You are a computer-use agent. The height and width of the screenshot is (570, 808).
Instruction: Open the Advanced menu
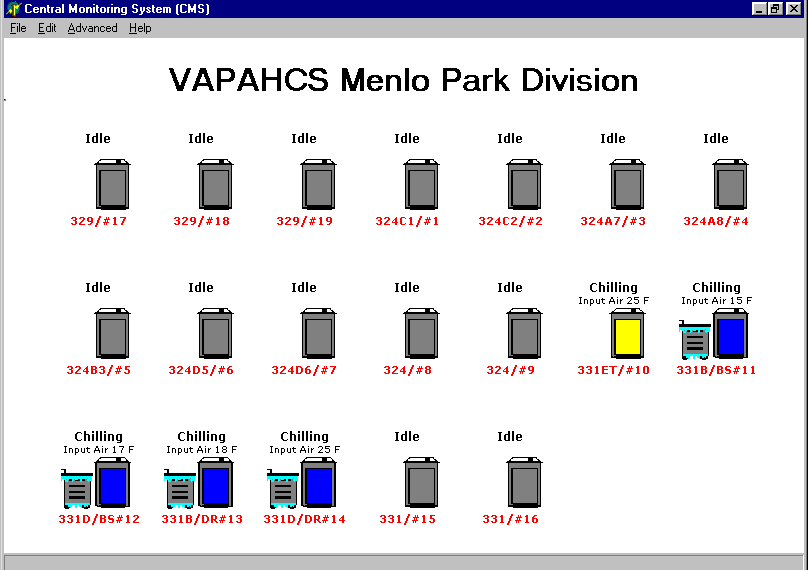click(x=92, y=28)
